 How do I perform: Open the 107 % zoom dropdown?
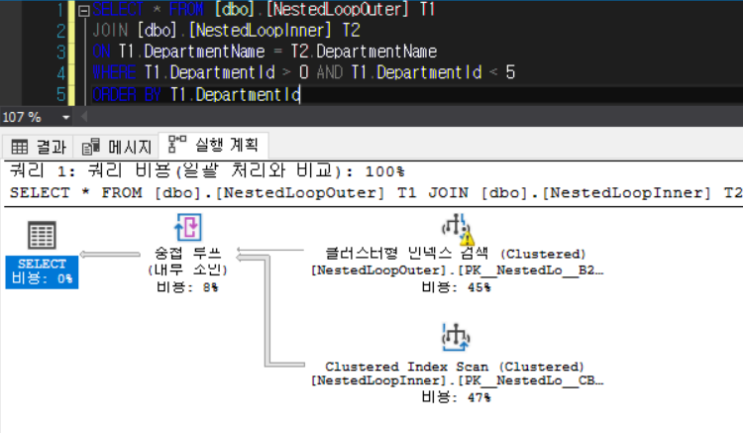pyautogui.click(x=66, y=117)
